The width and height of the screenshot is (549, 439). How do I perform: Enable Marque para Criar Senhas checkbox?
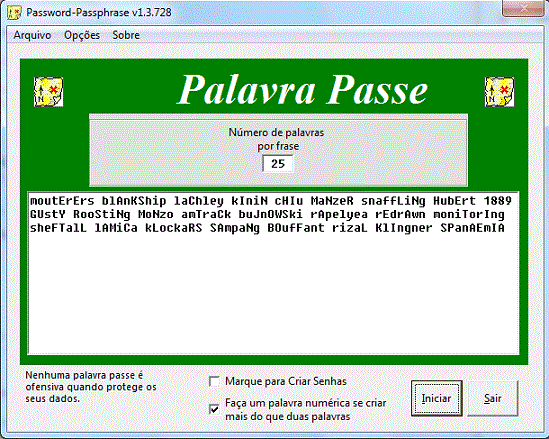[214, 381]
